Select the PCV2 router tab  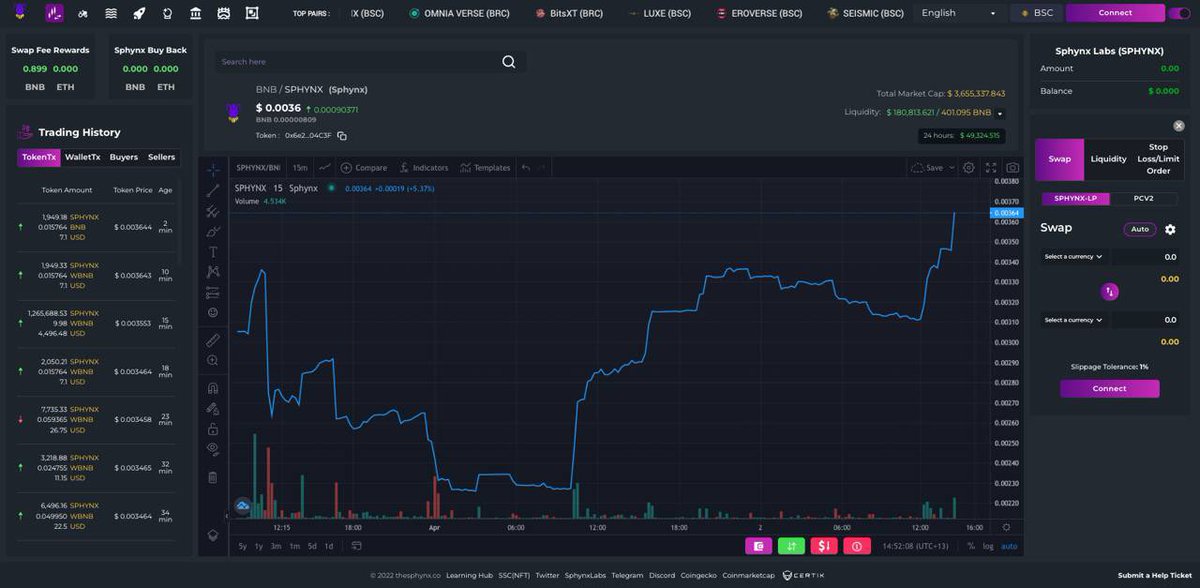1143,198
